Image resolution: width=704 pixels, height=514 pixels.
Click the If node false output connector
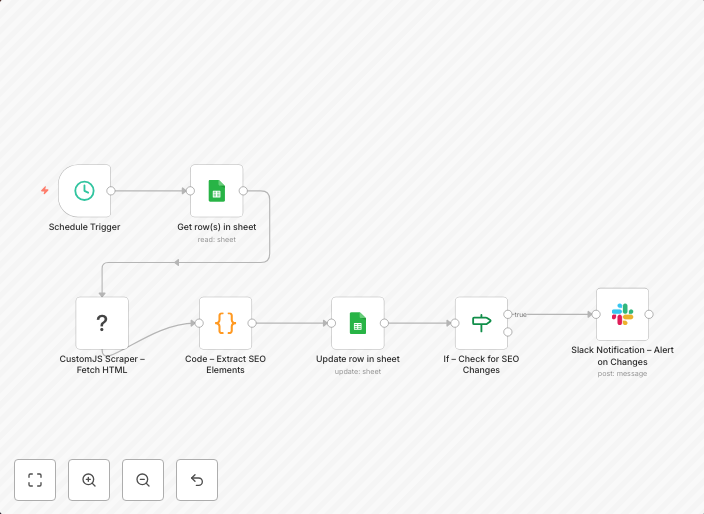tap(508, 332)
